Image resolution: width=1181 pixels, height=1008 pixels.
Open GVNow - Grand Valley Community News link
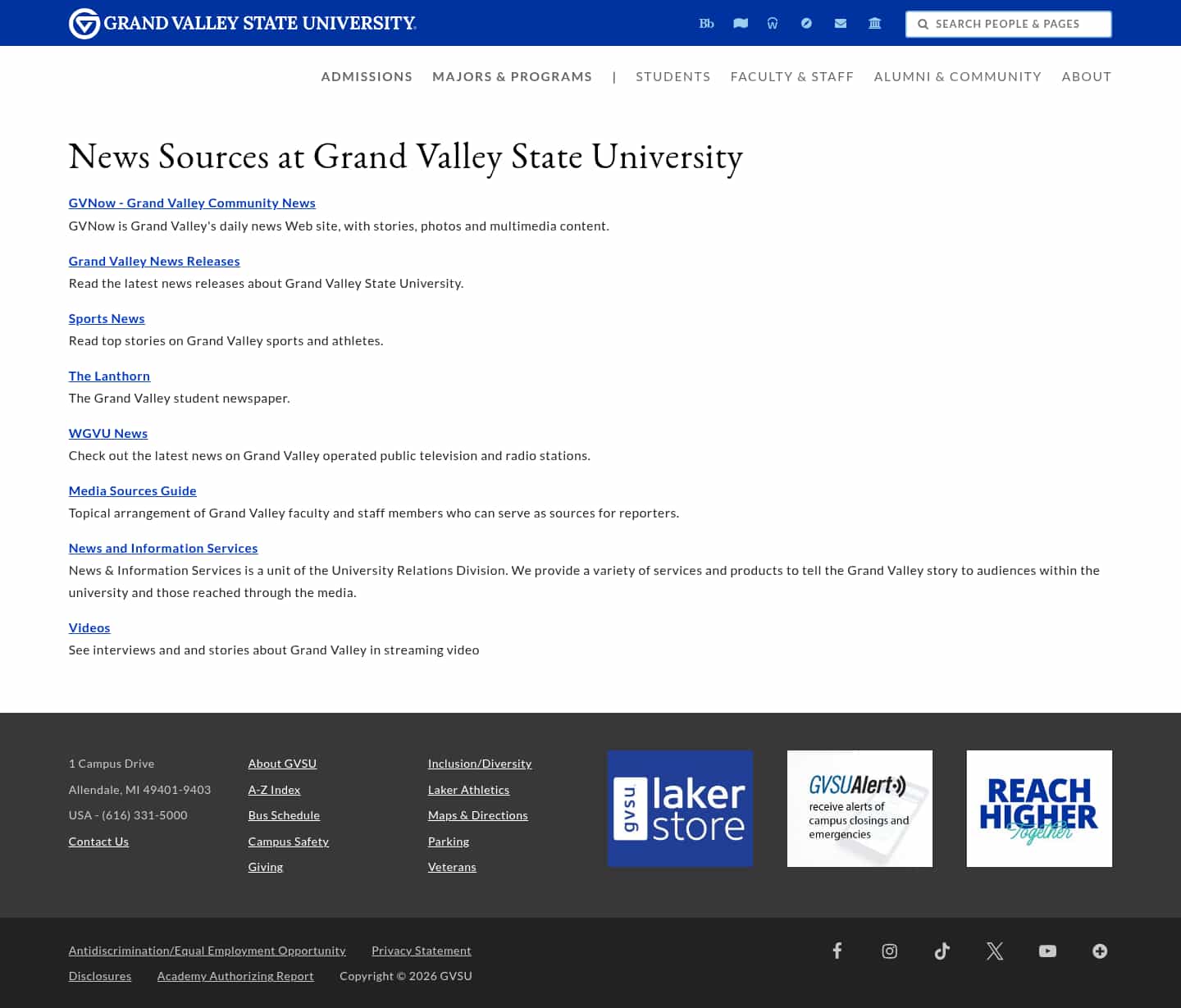[x=192, y=203]
